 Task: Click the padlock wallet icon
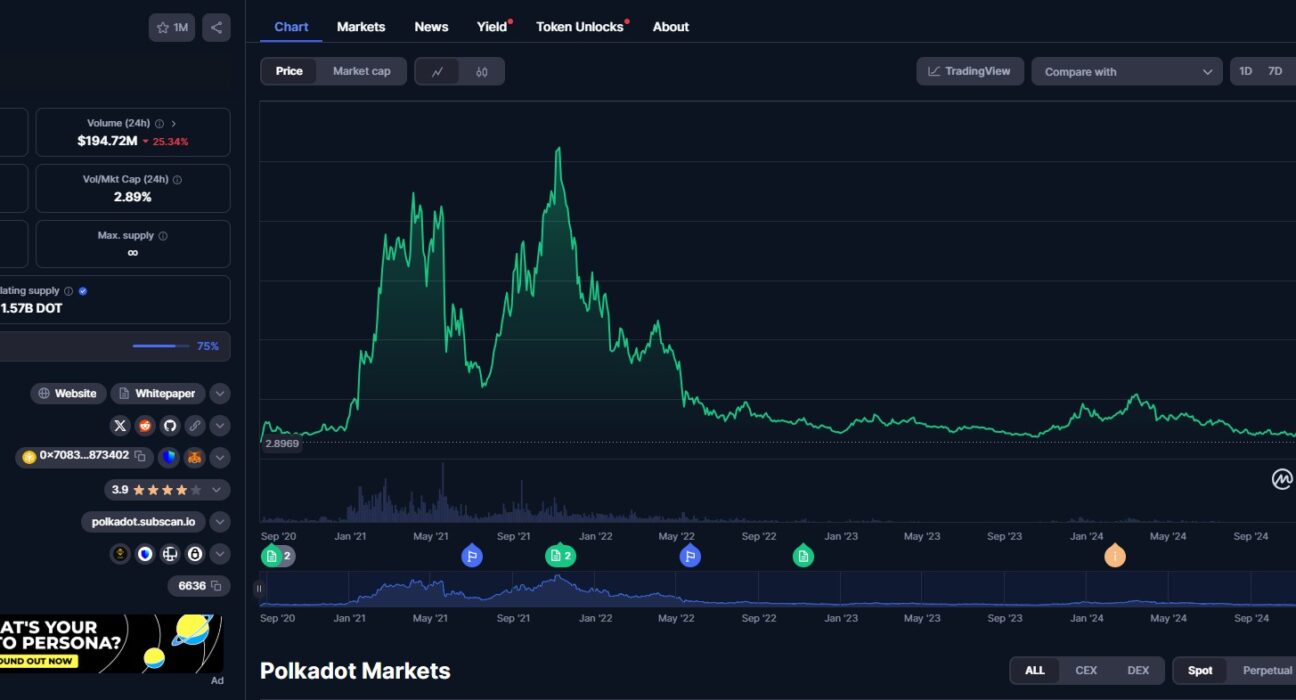195,554
